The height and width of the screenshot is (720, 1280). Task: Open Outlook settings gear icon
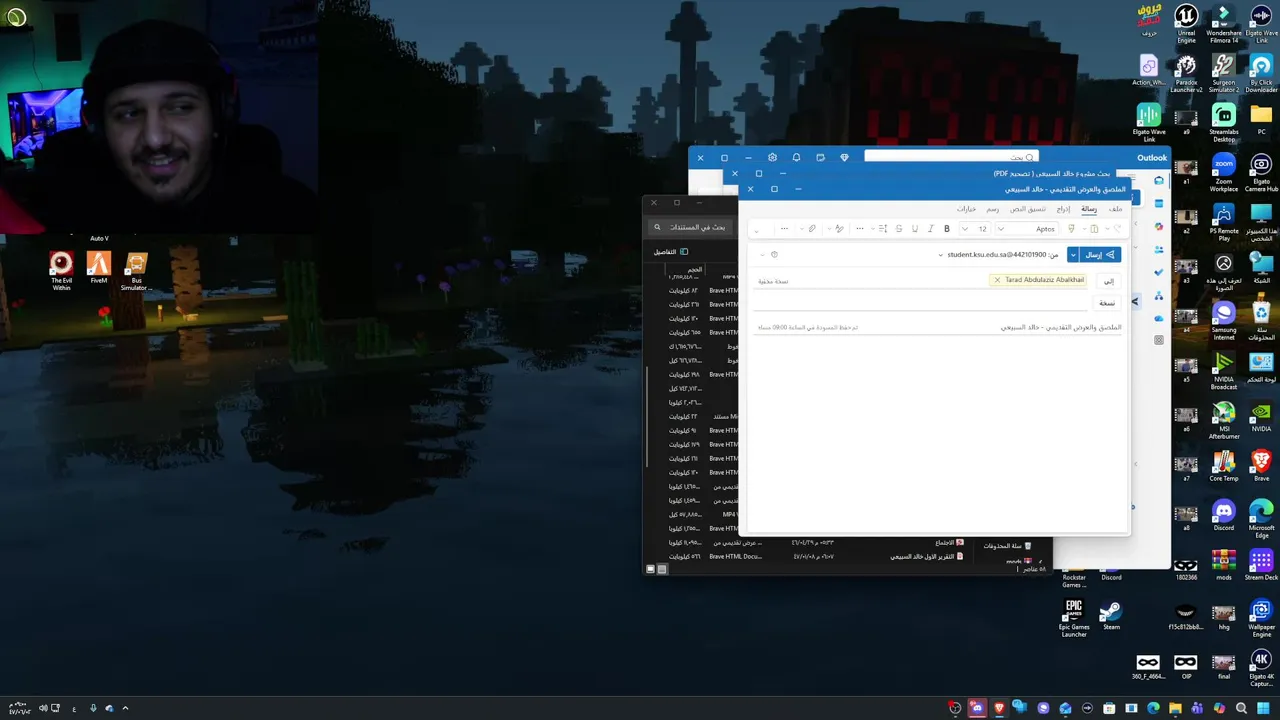pyautogui.click(x=772, y=157)
